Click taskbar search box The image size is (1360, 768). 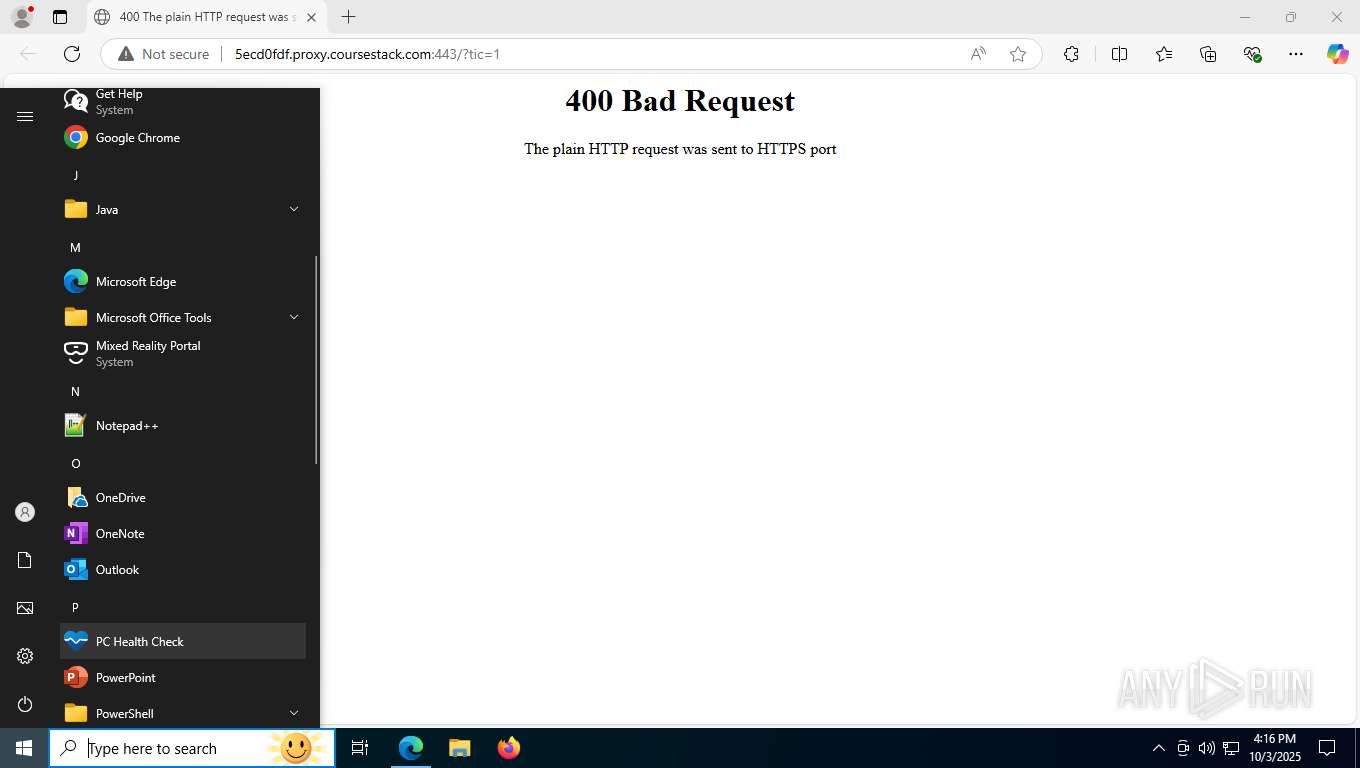[192, 748]
